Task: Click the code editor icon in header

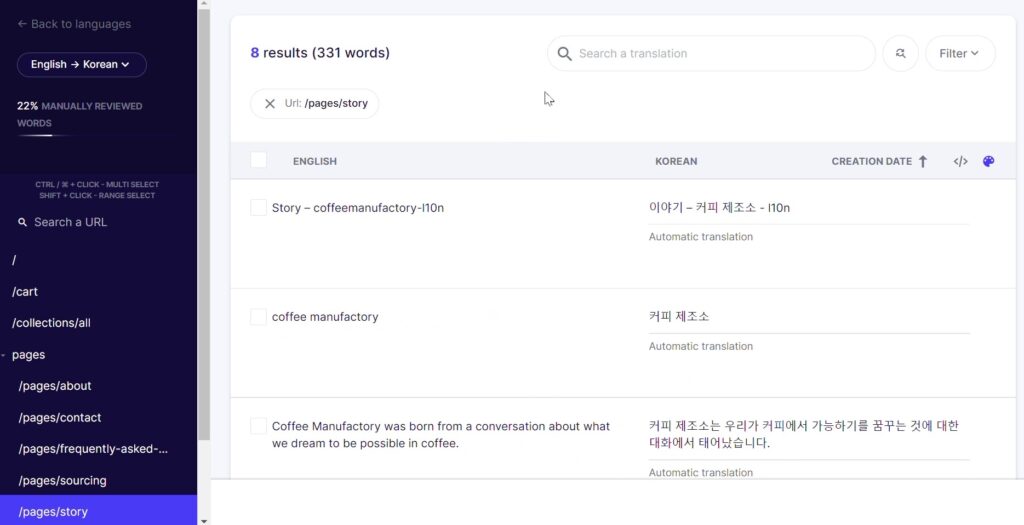Action: coord(960,161)
